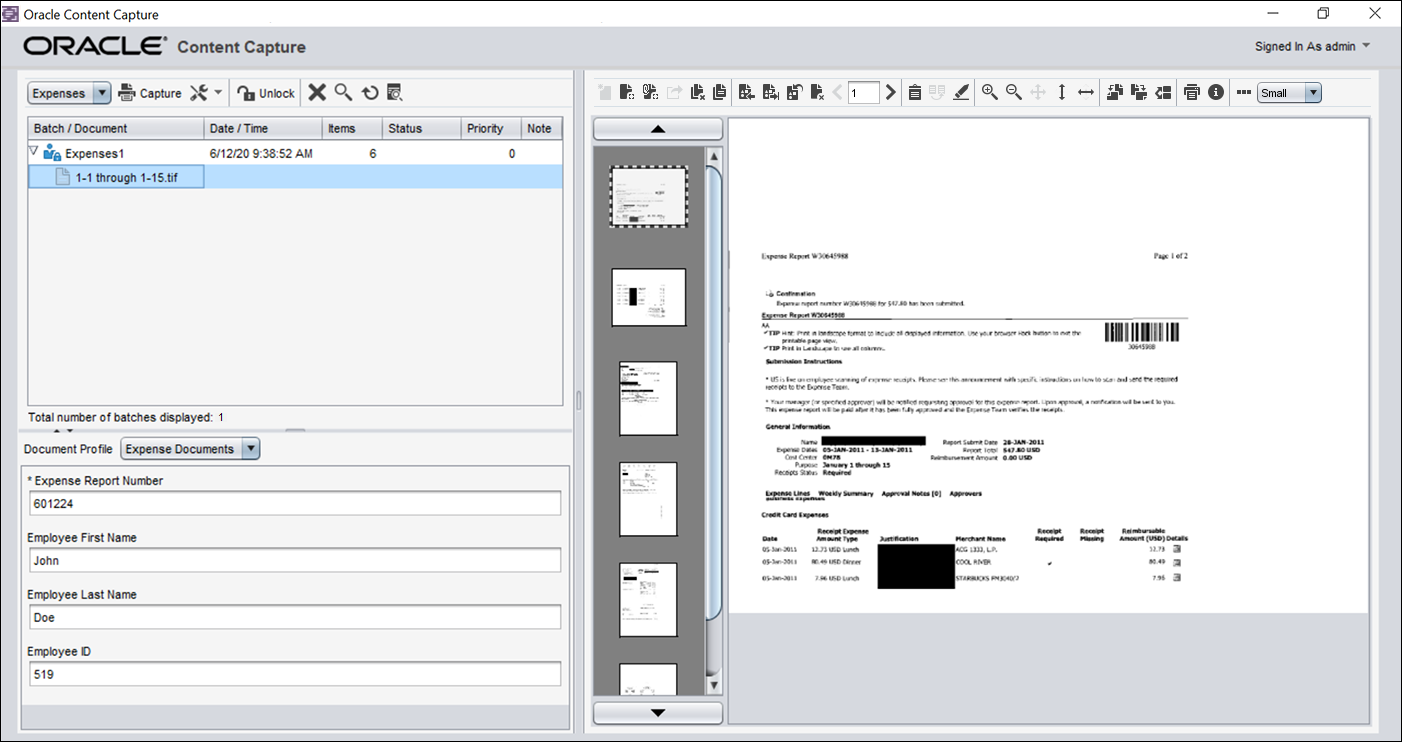Delete the selected batch
This screenshot has width=1402, height=742.
pyautogui.click(x=319, y=92)
